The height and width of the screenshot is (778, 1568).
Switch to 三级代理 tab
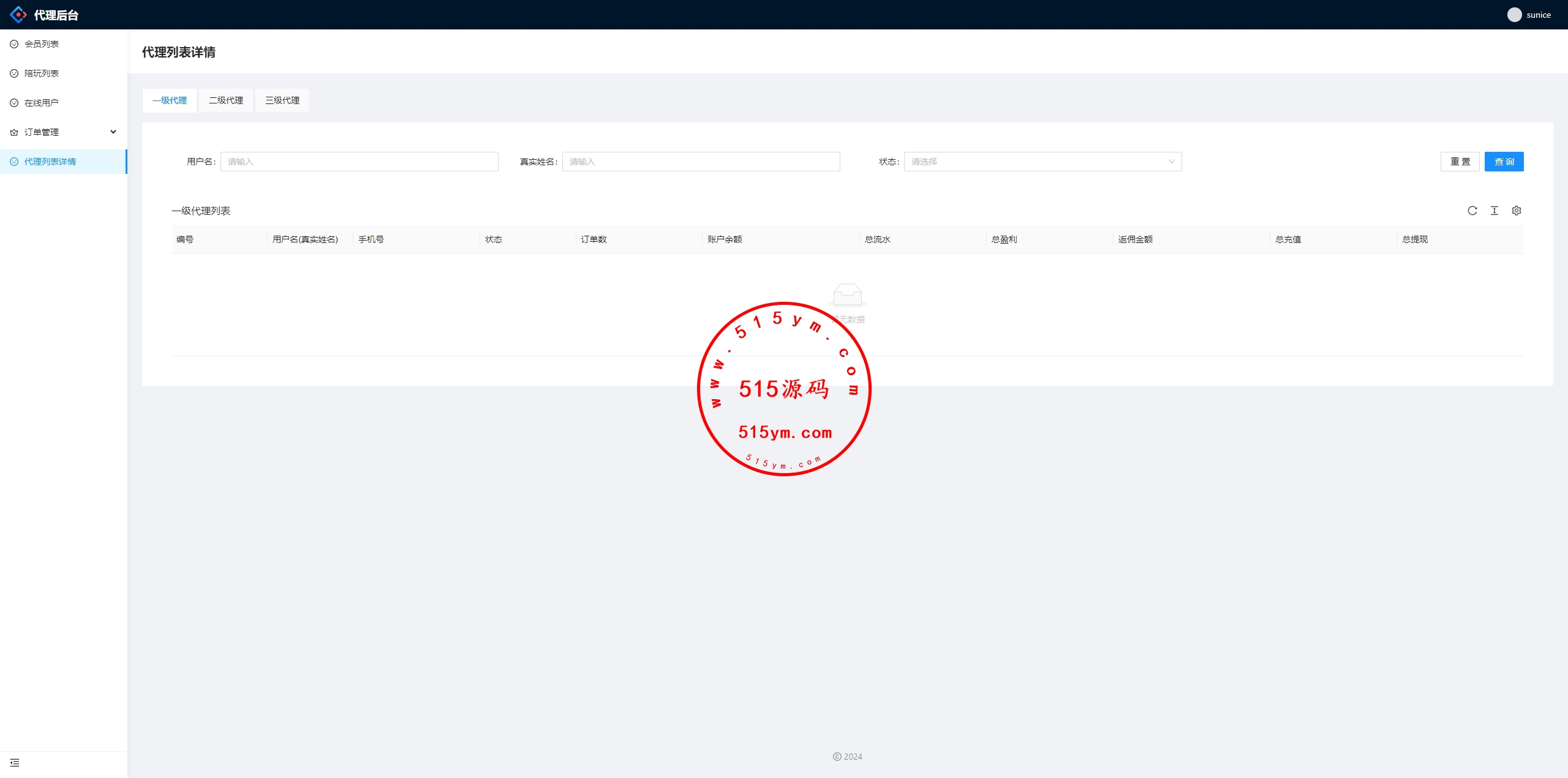click(282, 100)
